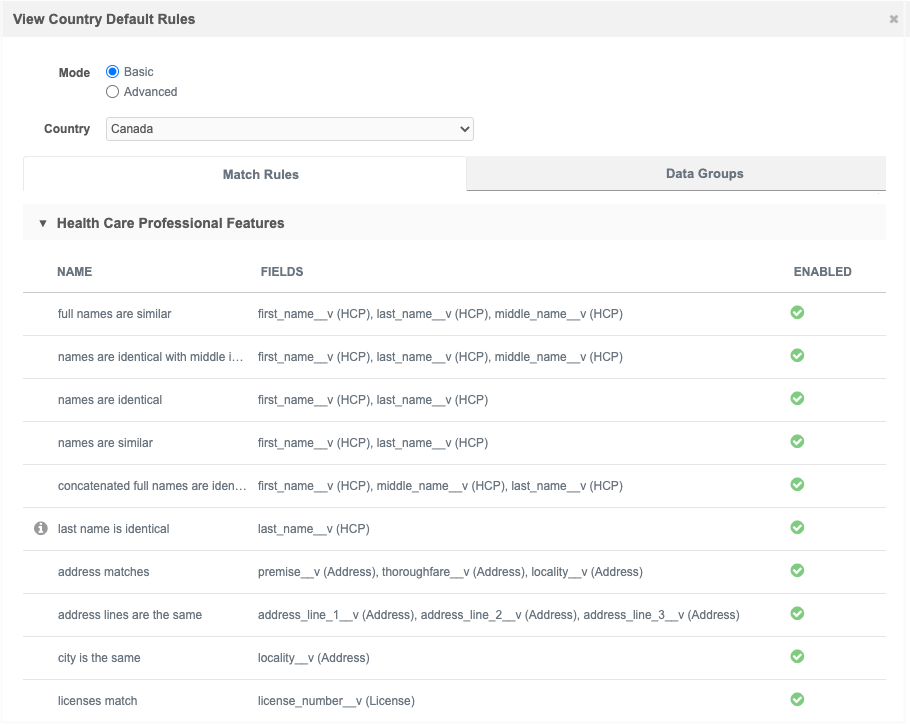Click the licenses match rule name
The width and height of the screenshot is (910, 725).
point(98,701)
